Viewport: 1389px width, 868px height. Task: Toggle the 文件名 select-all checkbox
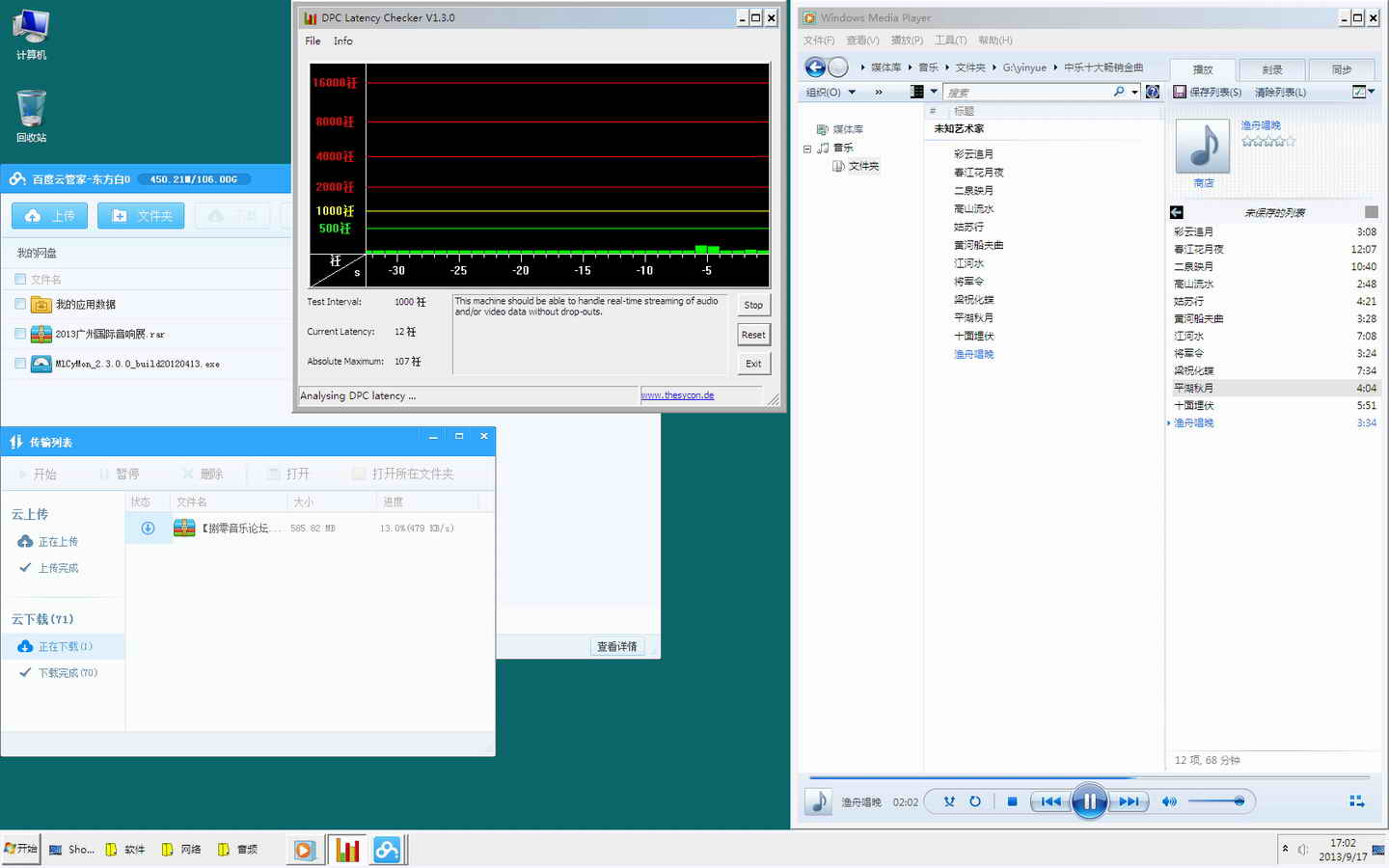20,279
